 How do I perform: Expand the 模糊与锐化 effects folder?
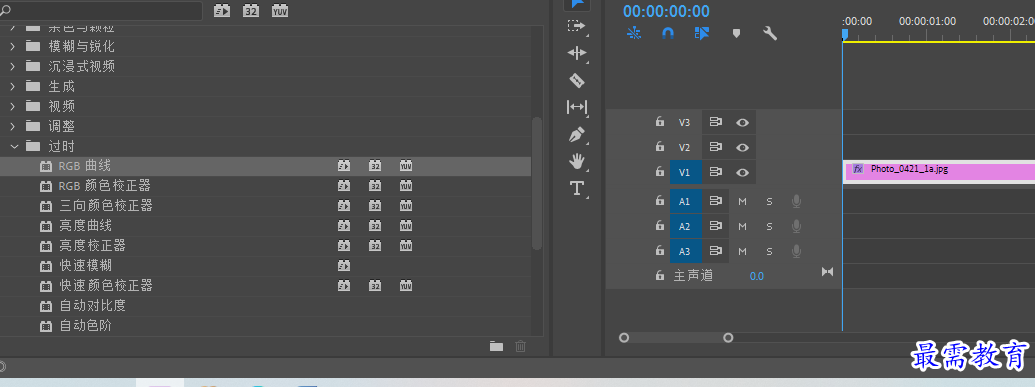(13, 46)
